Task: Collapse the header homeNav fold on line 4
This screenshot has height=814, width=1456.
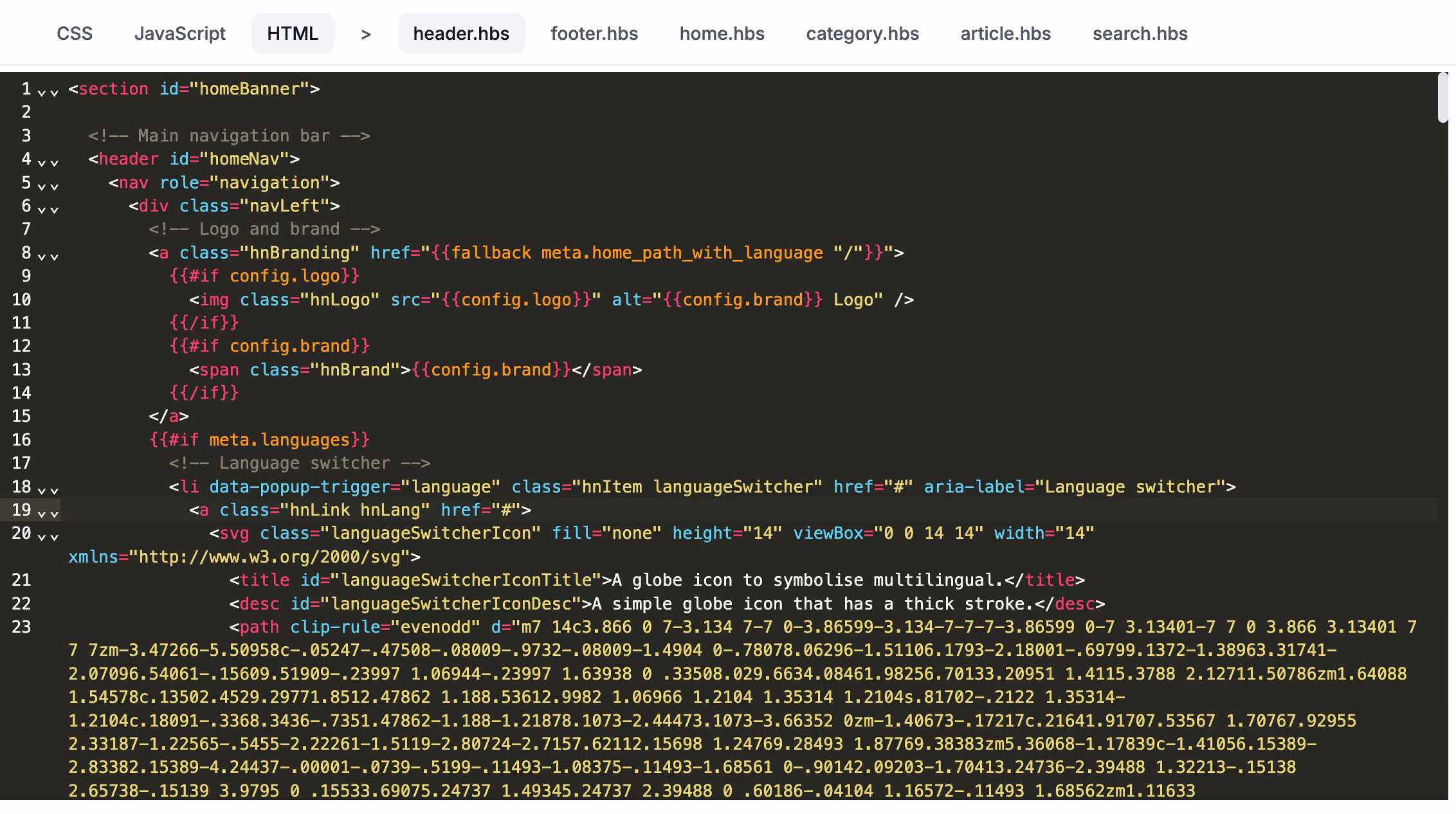Action: 48,162
